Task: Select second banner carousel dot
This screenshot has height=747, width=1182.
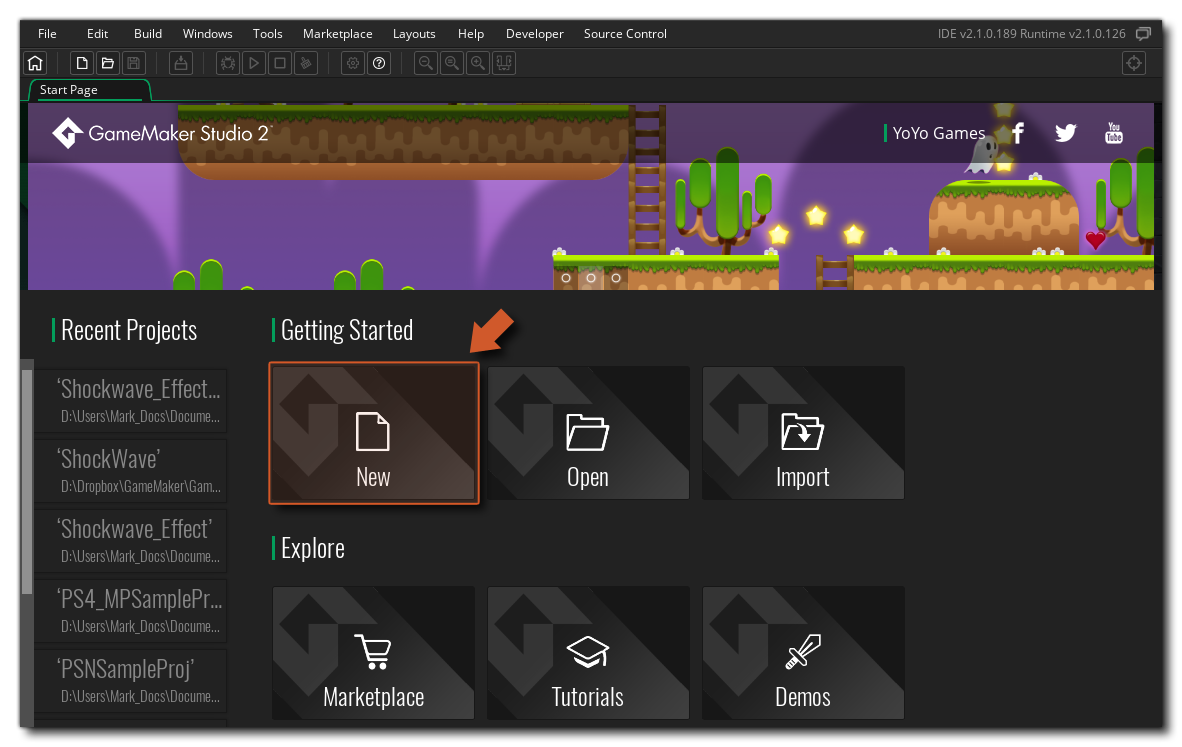Action: [x=591, y=278]
